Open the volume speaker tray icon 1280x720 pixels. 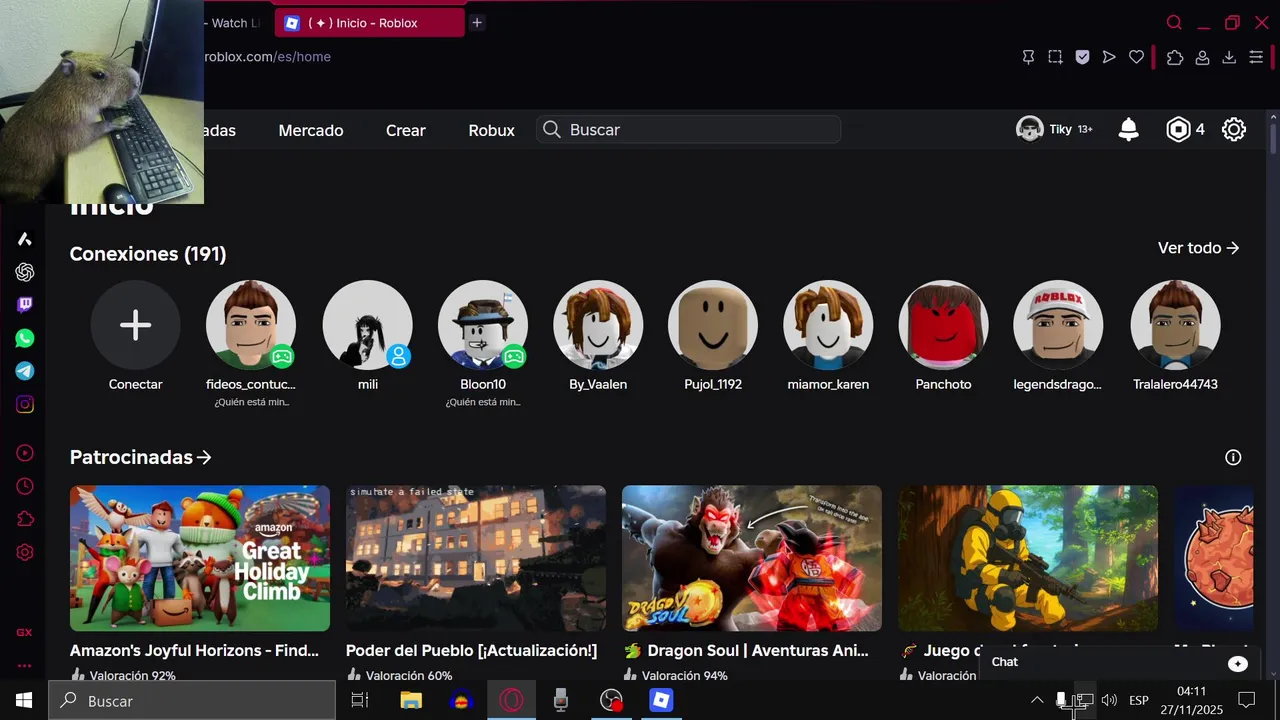(x=1109, y=701)
